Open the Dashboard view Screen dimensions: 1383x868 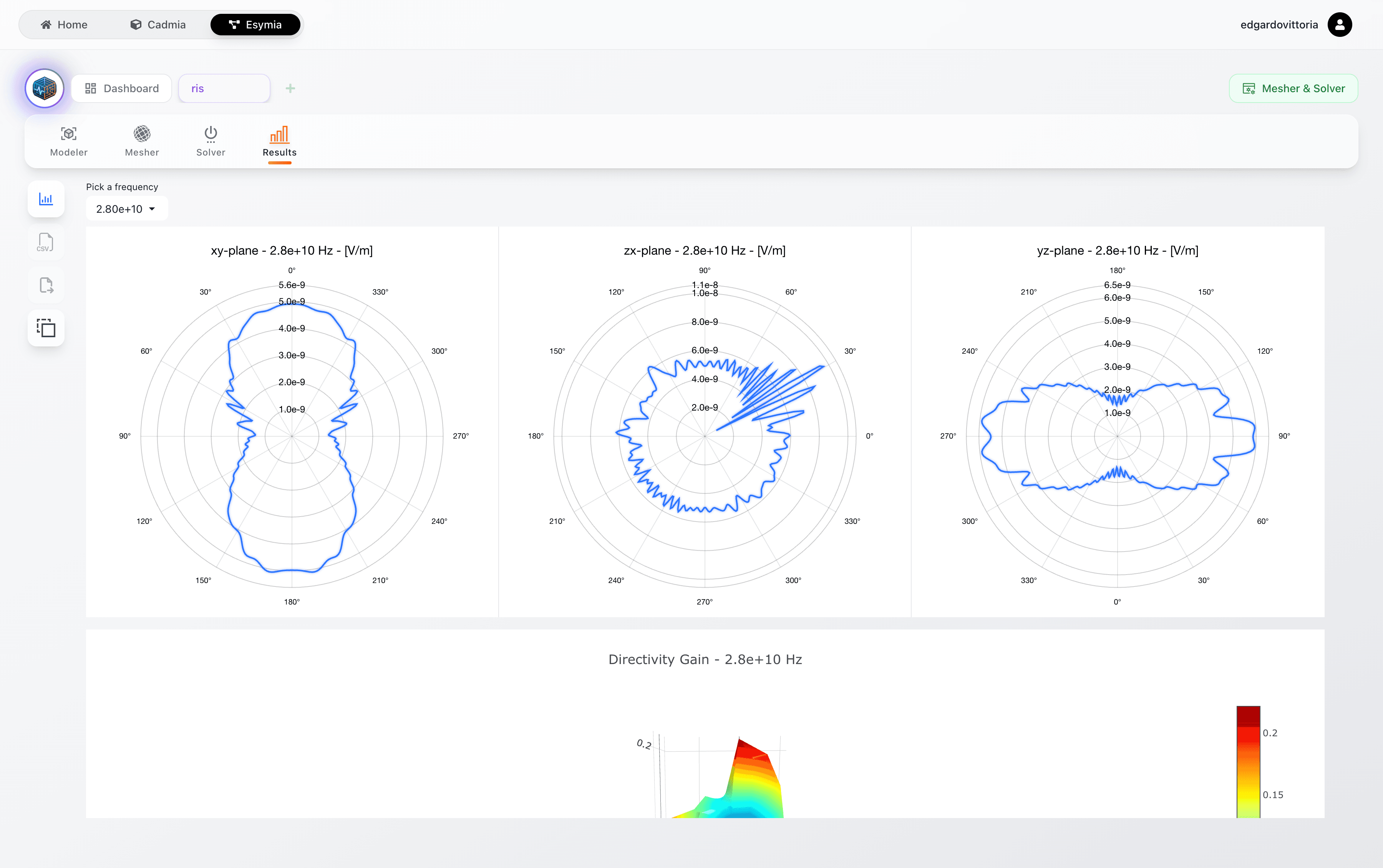coord(121,88)
